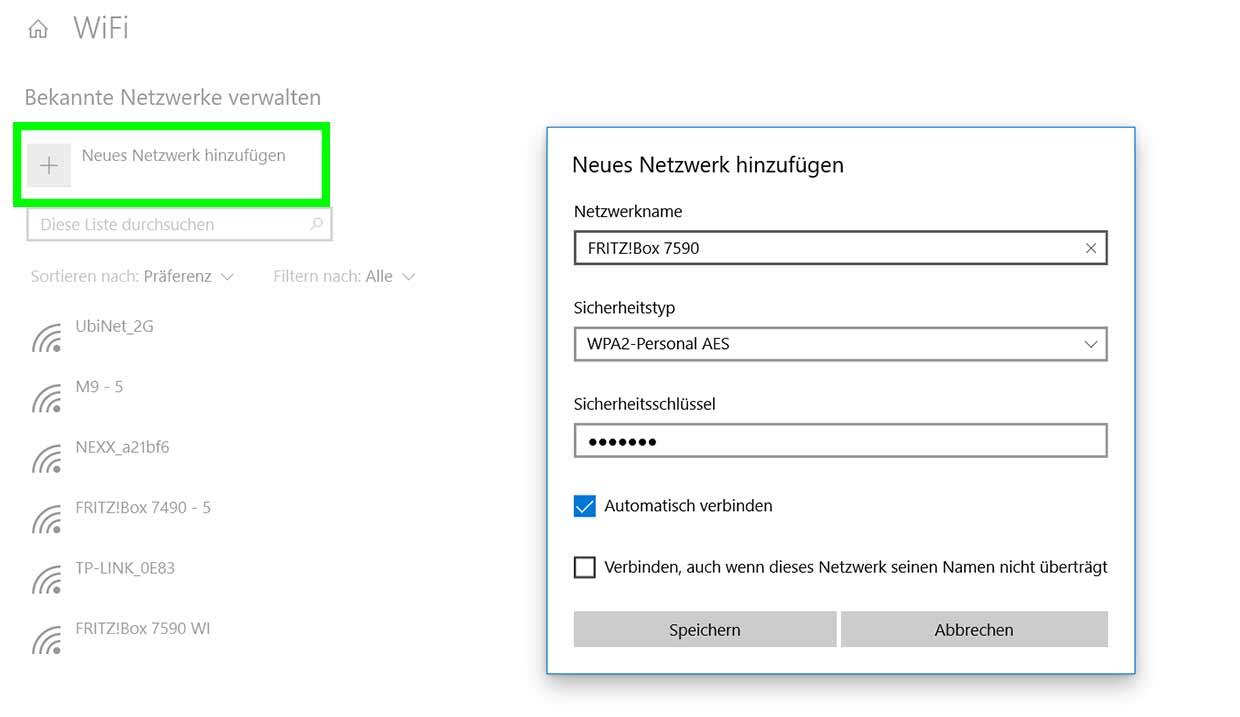This screenshot has height=717, width=1240.
Task: Select the FRITZ!Box 7490 - 5 WiFi icon
Action: 47,519
